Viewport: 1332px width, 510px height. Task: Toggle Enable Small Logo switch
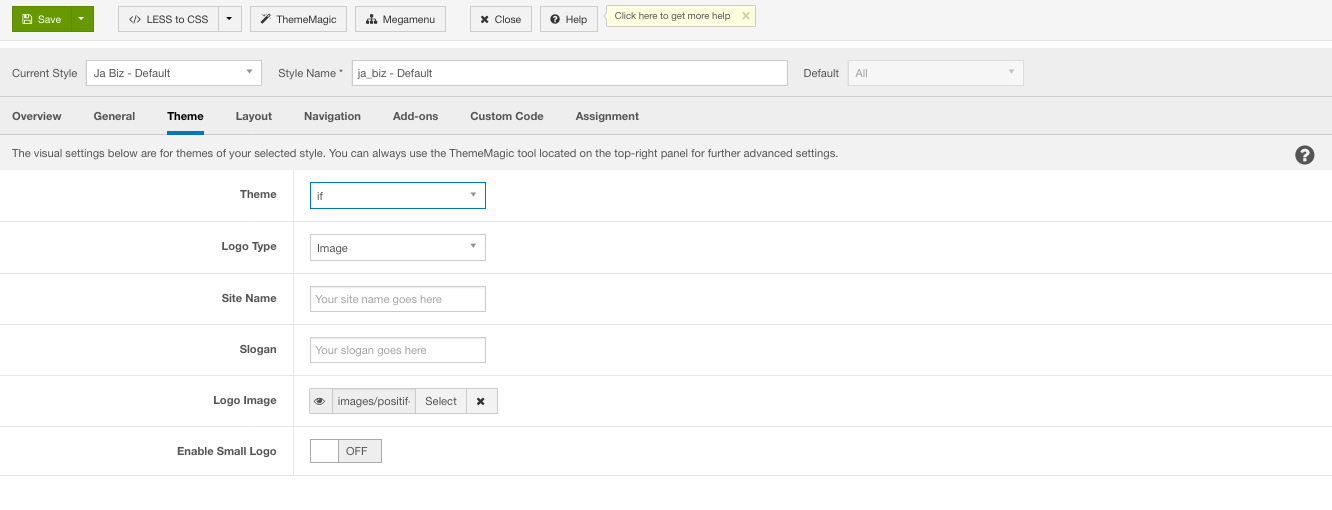pos(346,451)
